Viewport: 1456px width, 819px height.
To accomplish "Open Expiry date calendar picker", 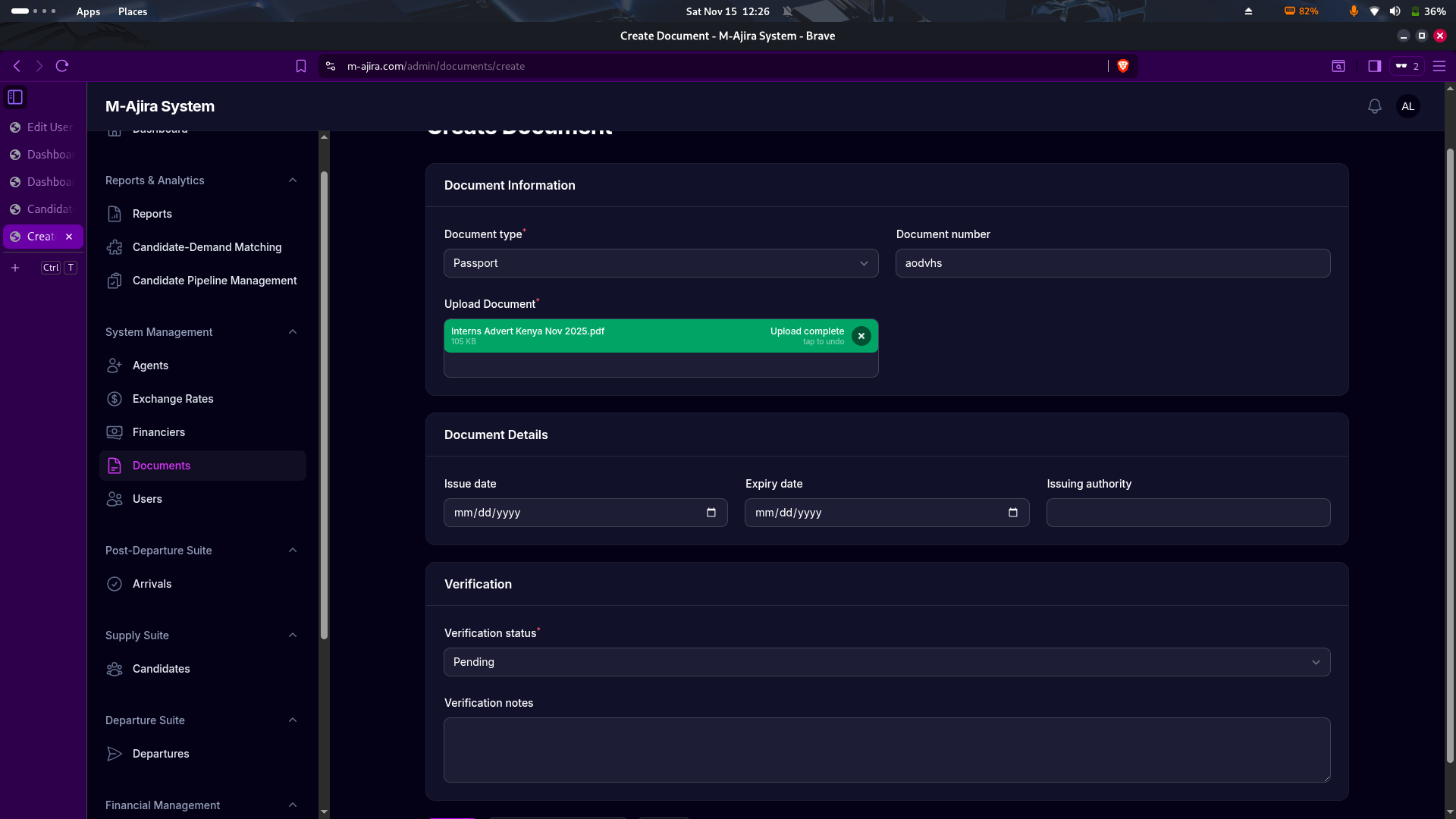I will click(1012, 513).
